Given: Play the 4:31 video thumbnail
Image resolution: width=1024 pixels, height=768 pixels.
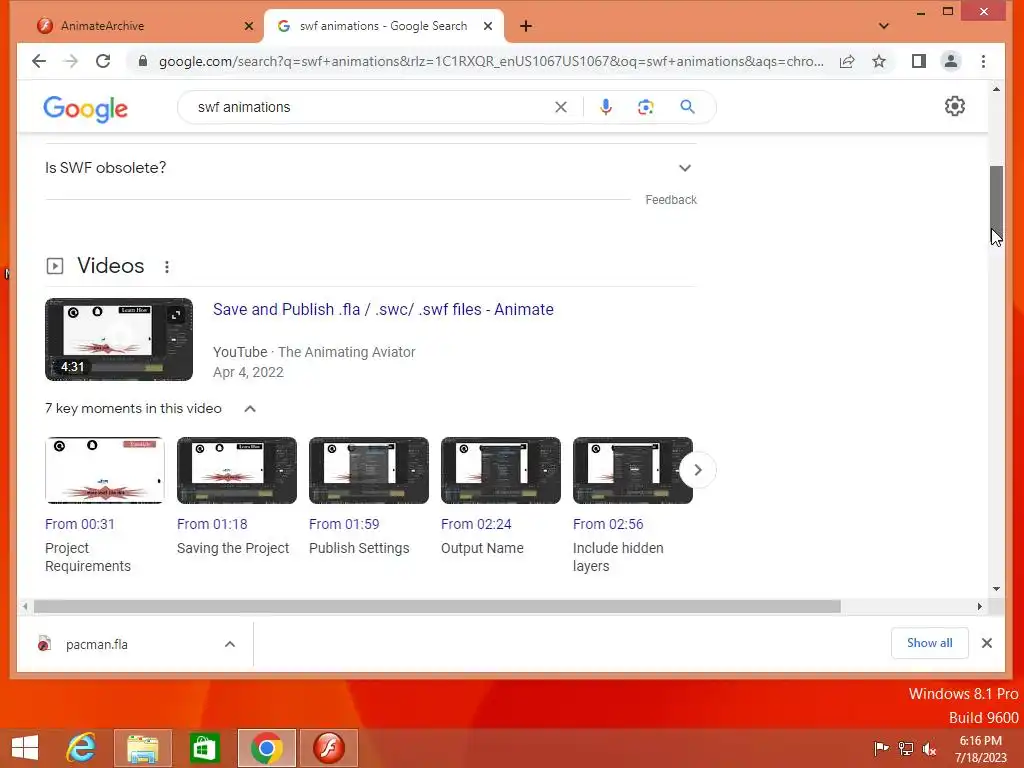Looking at the screenshot, I should [x=119, y=340].
